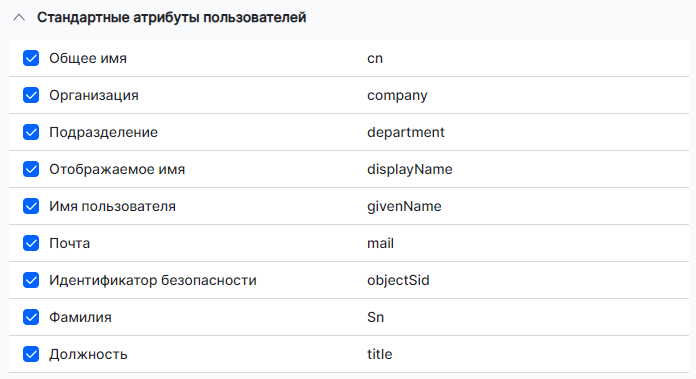Collapse the Стандартные атрибуты пользователей section chevron
The height and width of the screenshot is (379, 696).
[x=19, y=18]
